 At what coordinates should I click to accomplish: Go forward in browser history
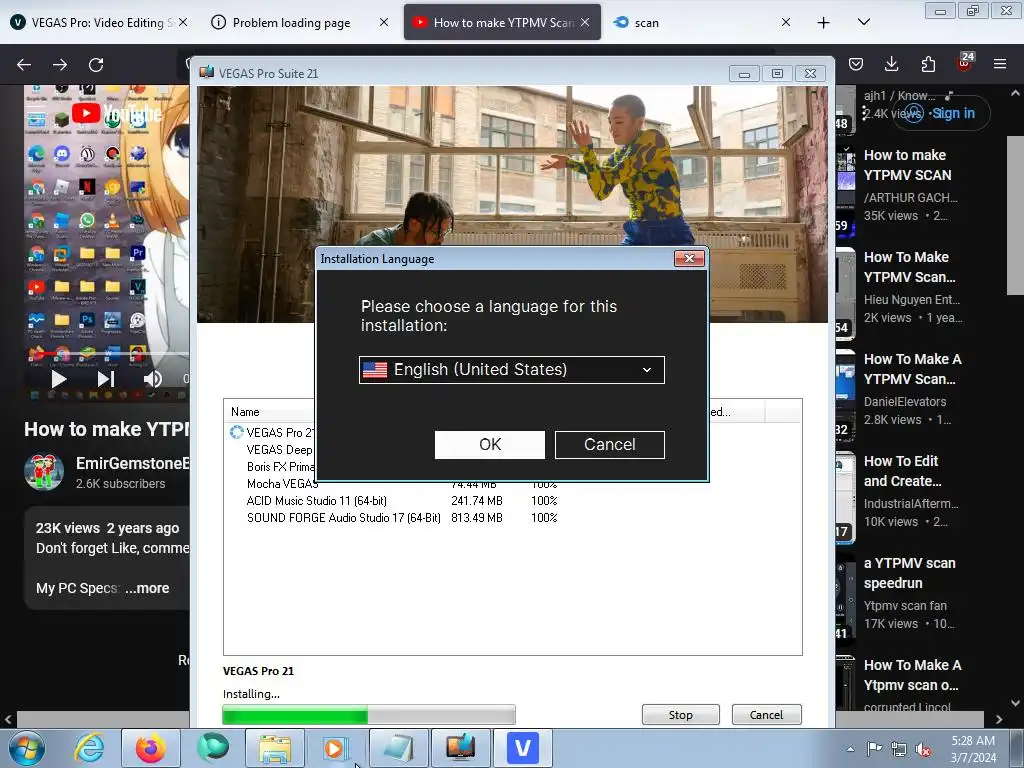coord(60,65)
